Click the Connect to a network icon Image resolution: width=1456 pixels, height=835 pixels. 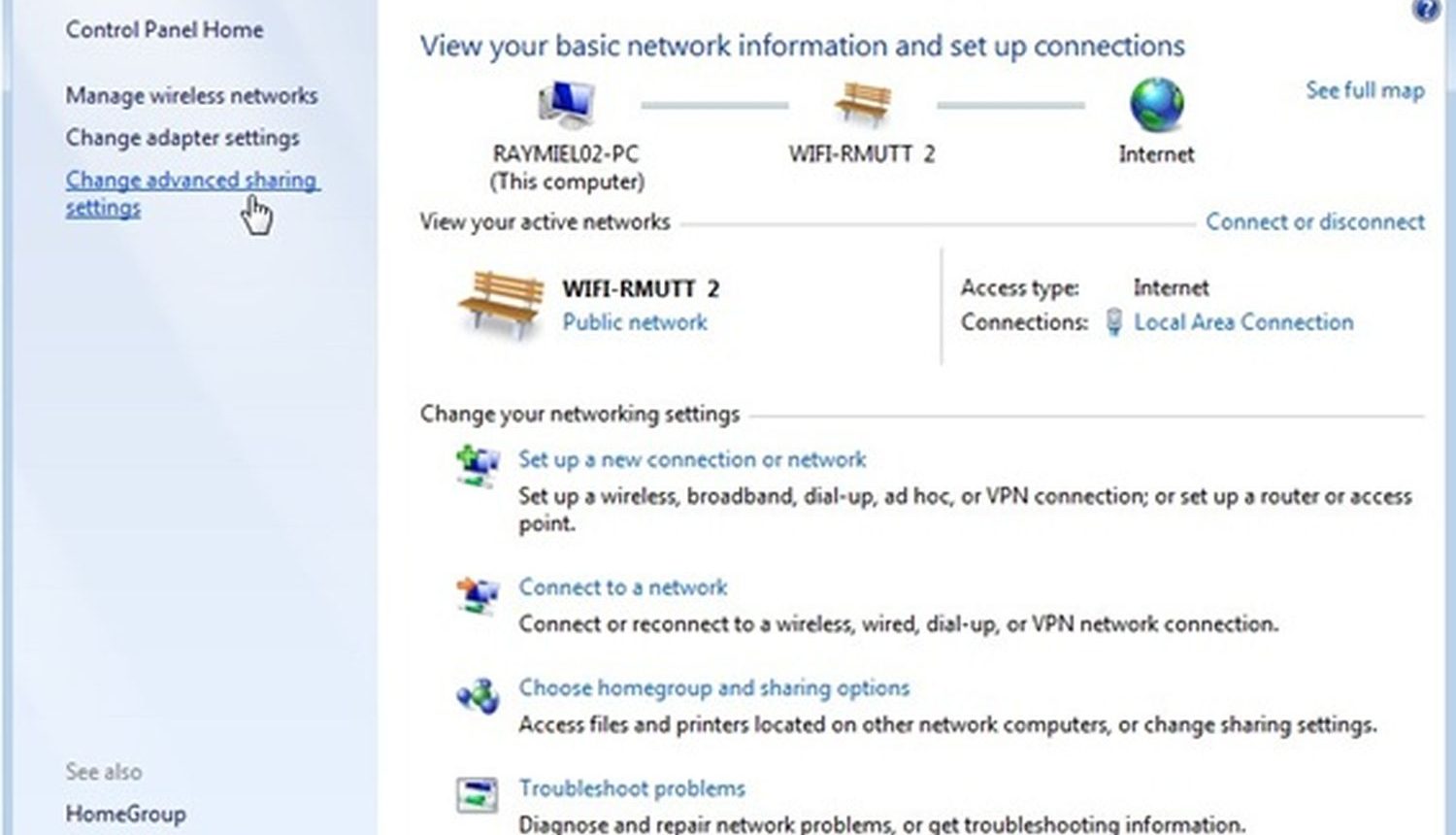pyautogui.click(x=478, y=593)
